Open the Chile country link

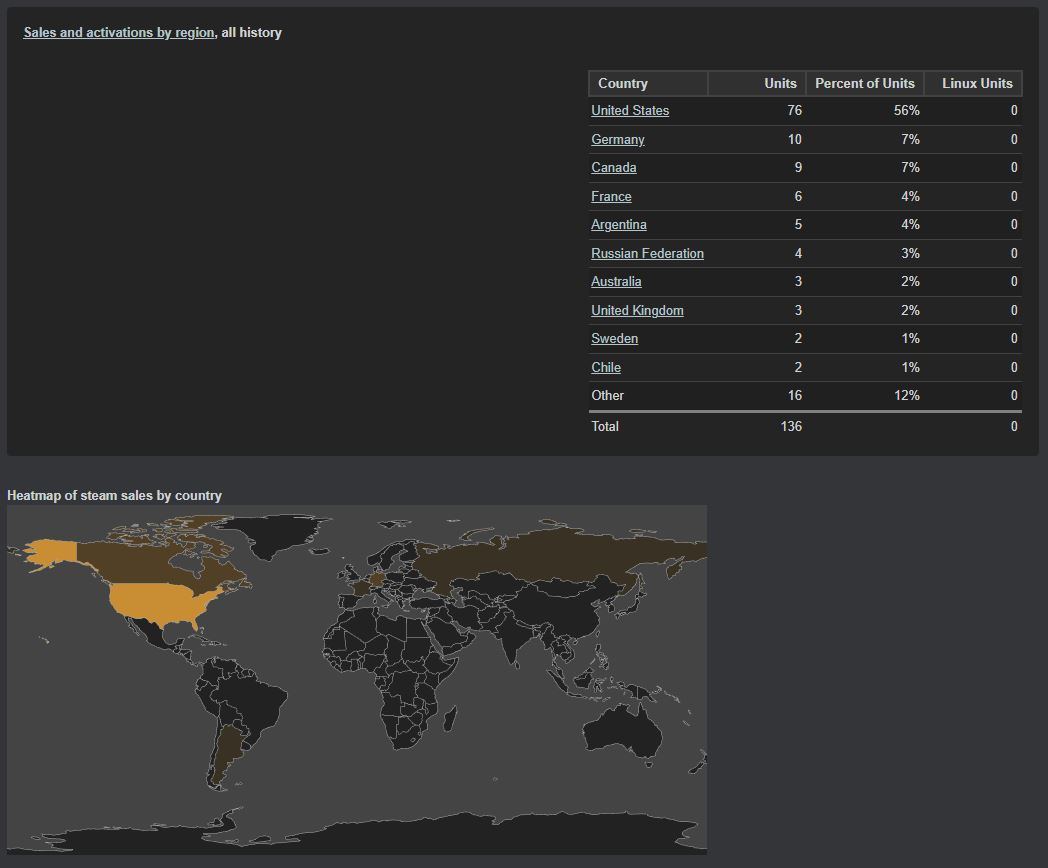[606, 368]
